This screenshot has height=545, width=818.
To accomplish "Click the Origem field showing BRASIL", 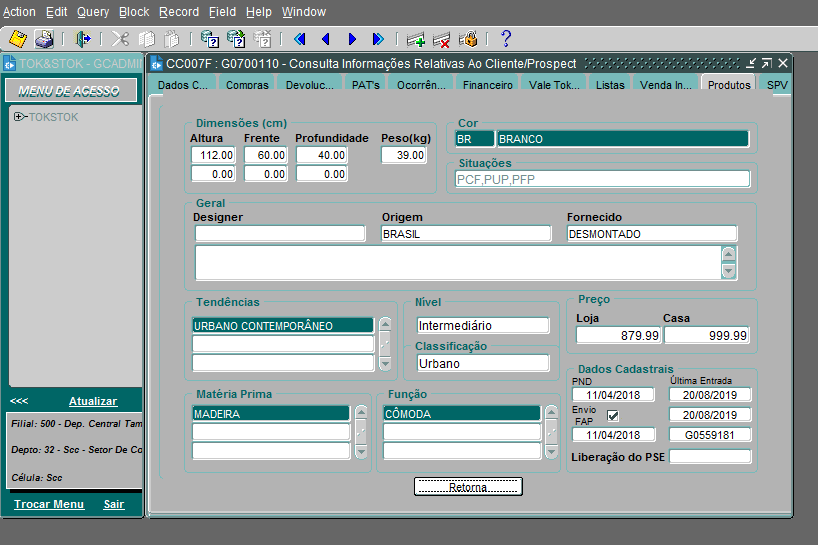I will pyautogui.click(x=466, y=234).
